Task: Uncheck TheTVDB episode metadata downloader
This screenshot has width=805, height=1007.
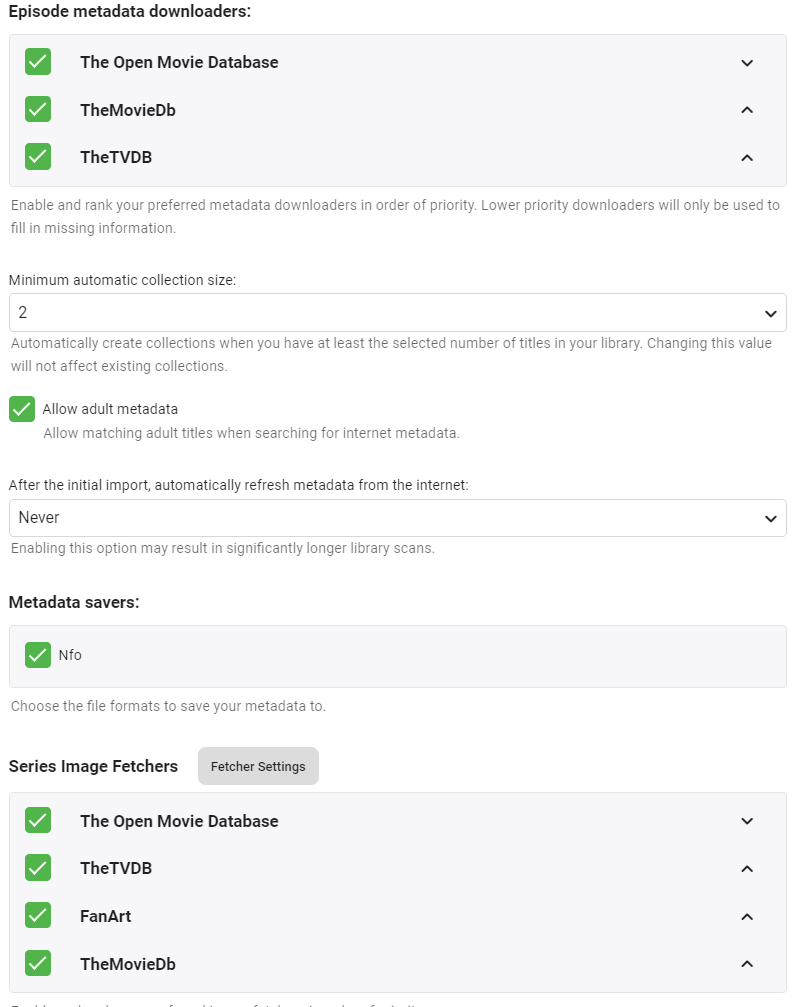Action: (38, 157)
